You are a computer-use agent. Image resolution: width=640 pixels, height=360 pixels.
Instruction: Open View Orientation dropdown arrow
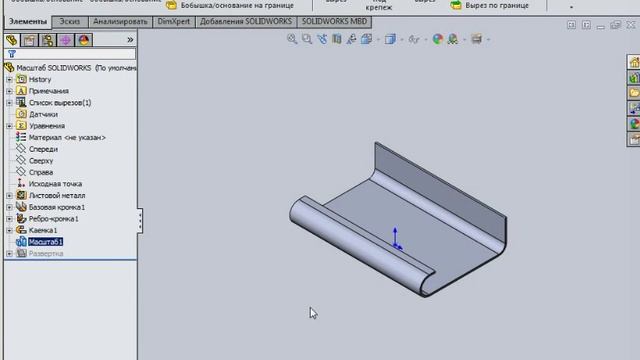click(x=378, y=40)
